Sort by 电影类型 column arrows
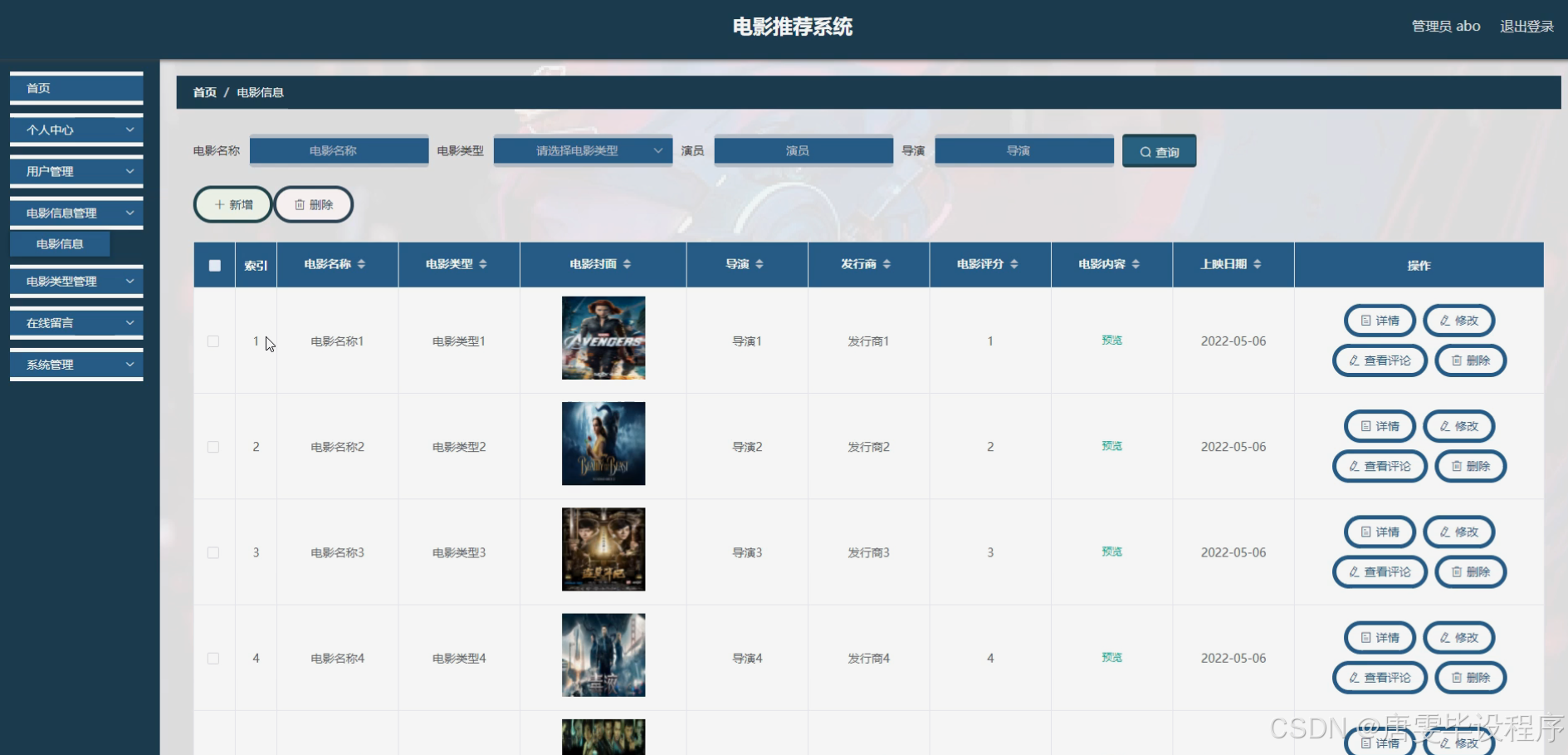 click(x=483, y=264)
